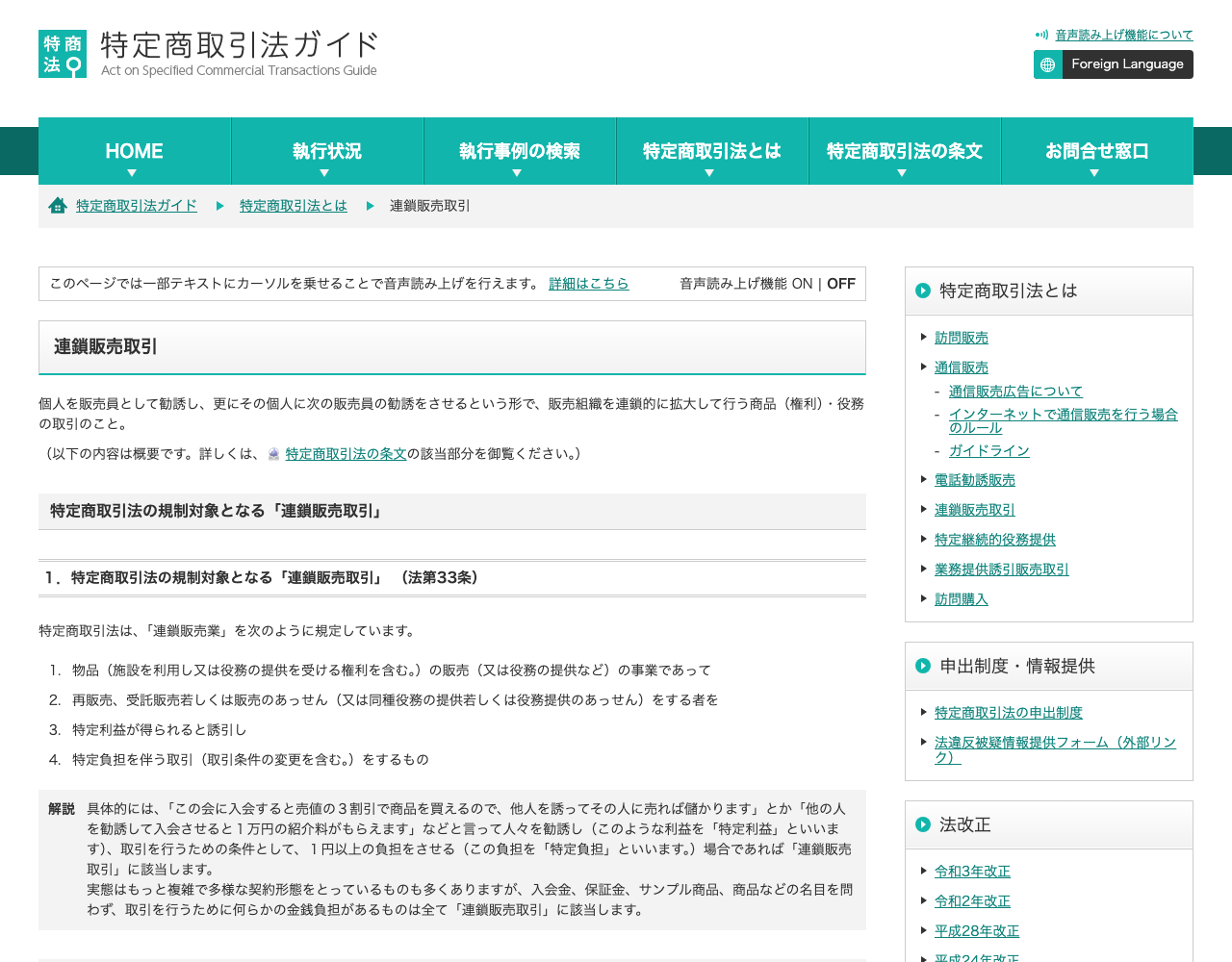Image resolution: width=1232 pixels, height=962 pixels.
Task: Click the 特商法 logo icon
Action: tap(63, 54)
